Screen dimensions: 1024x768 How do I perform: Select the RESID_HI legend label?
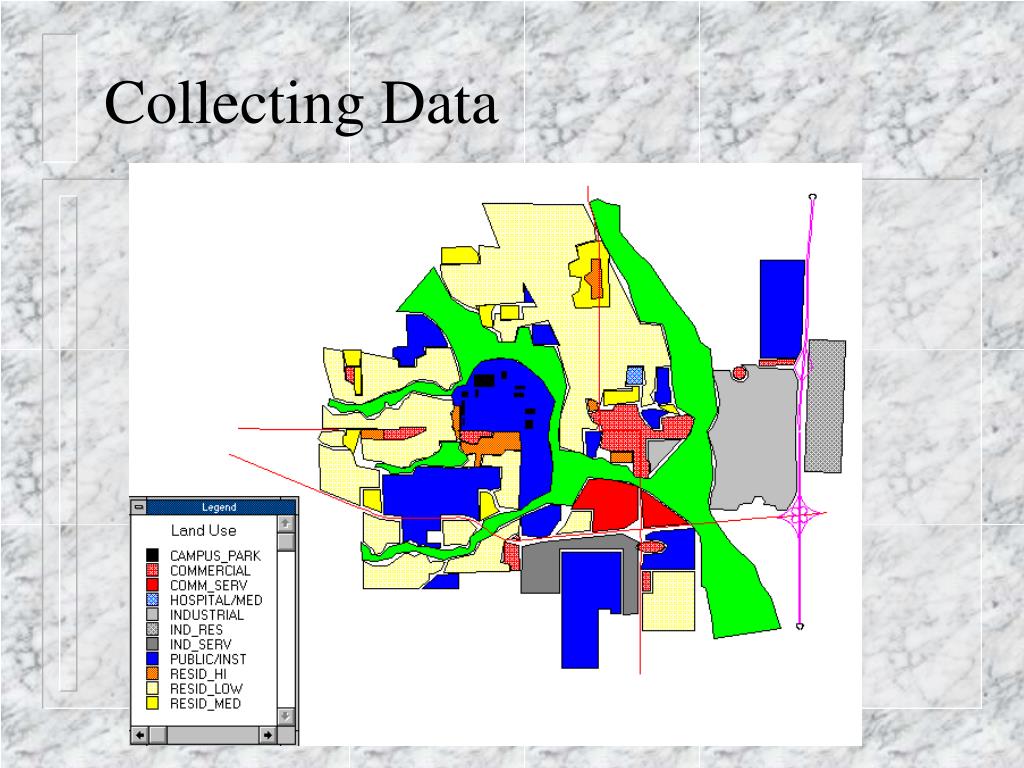(x=198, y=674)
